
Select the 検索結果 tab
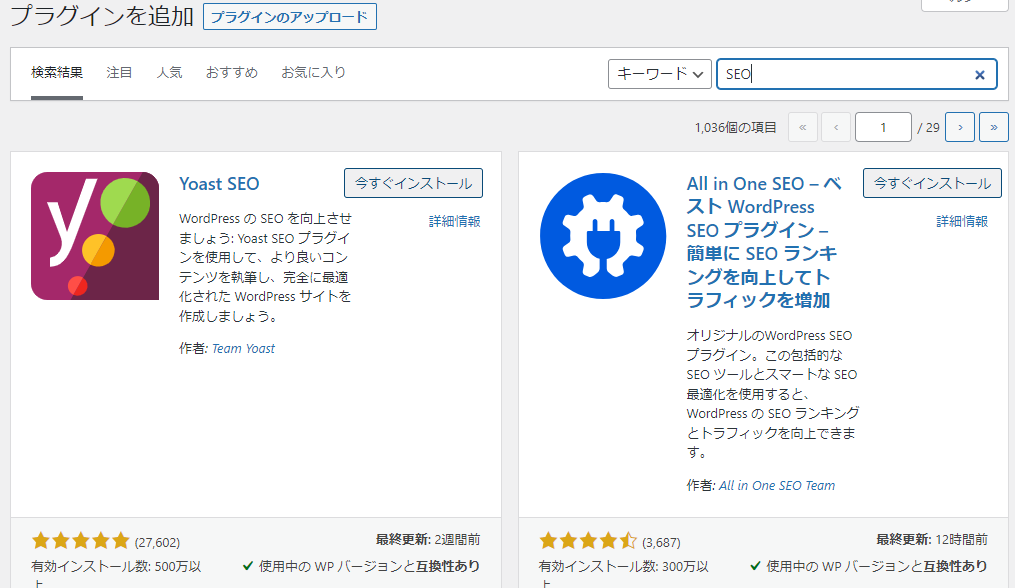(x=57, y=73)
